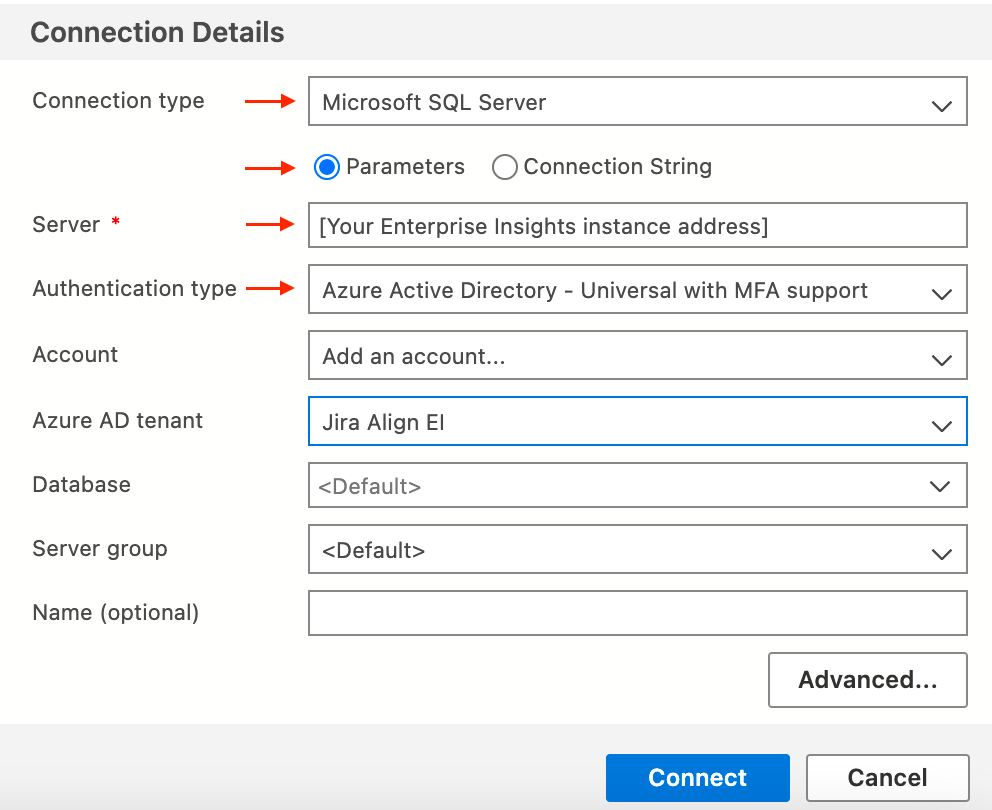
Task: Click the chevron arrow in Database field
Action: click(939, 486)
